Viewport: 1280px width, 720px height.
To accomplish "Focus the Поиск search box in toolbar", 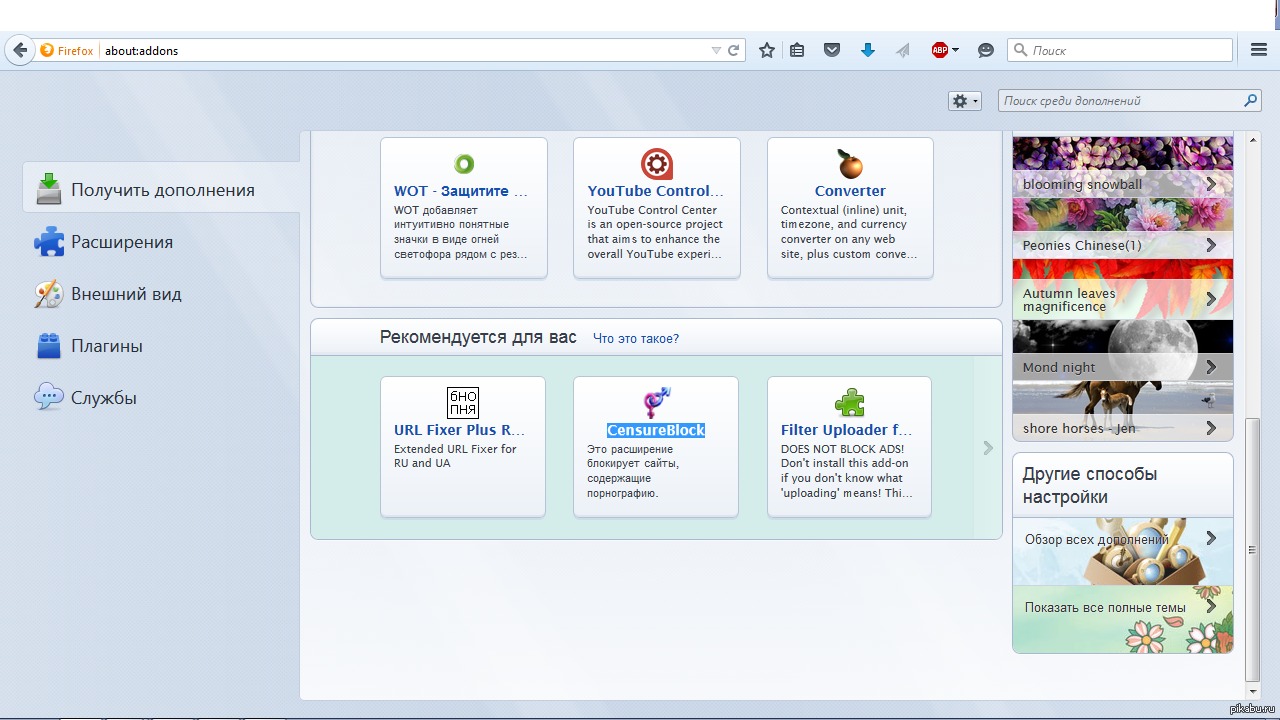I will [1120, 50].
